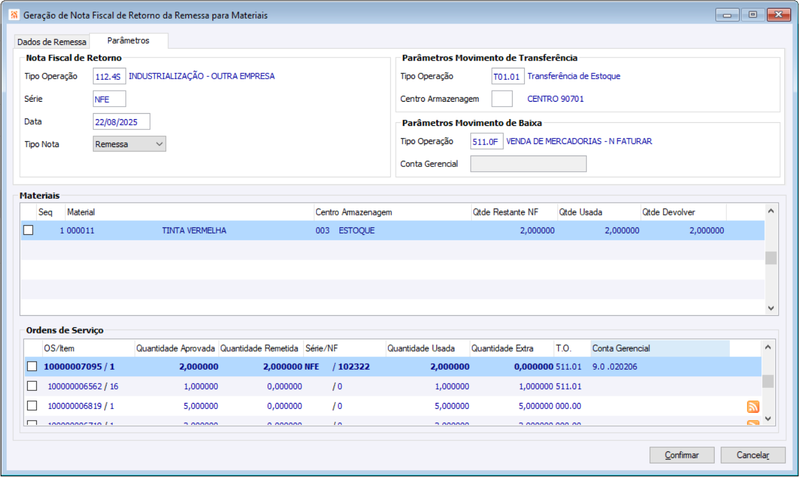The image size is (800, 478).
Task: Check the 10000007095 / 1 order checkbox
Action: point(32,366)
